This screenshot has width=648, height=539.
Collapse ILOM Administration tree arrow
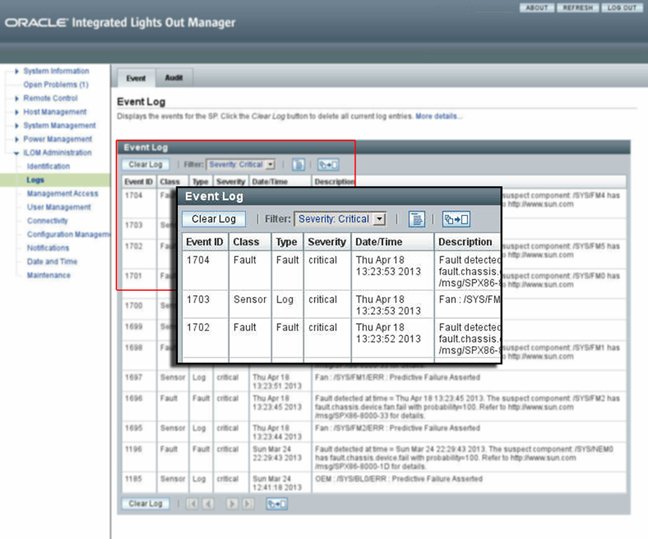click(x=17, y=153)
